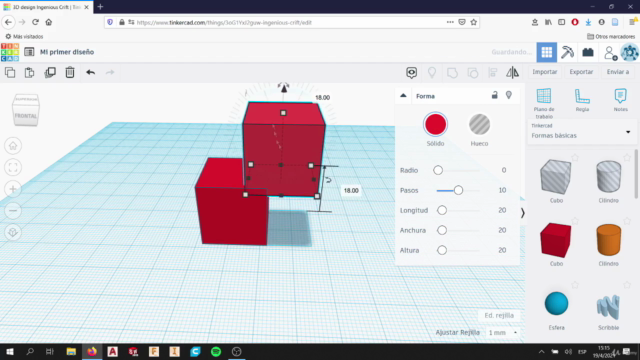
Task: Reload the browser page
Action: coord(36,22)
